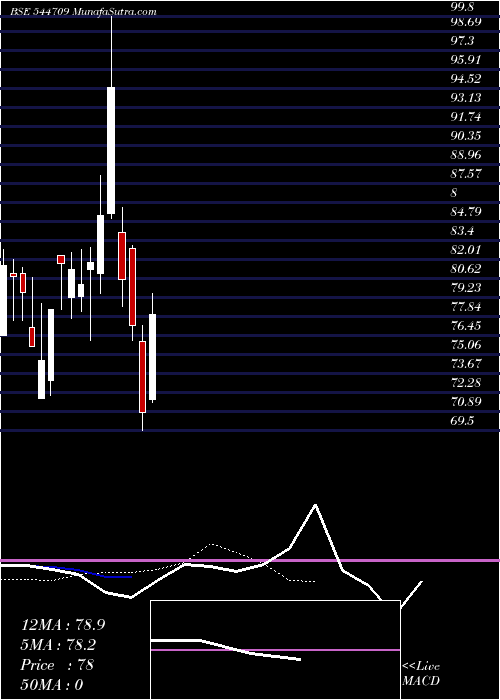Click the tallest white candlestick body

pos(111,150)
